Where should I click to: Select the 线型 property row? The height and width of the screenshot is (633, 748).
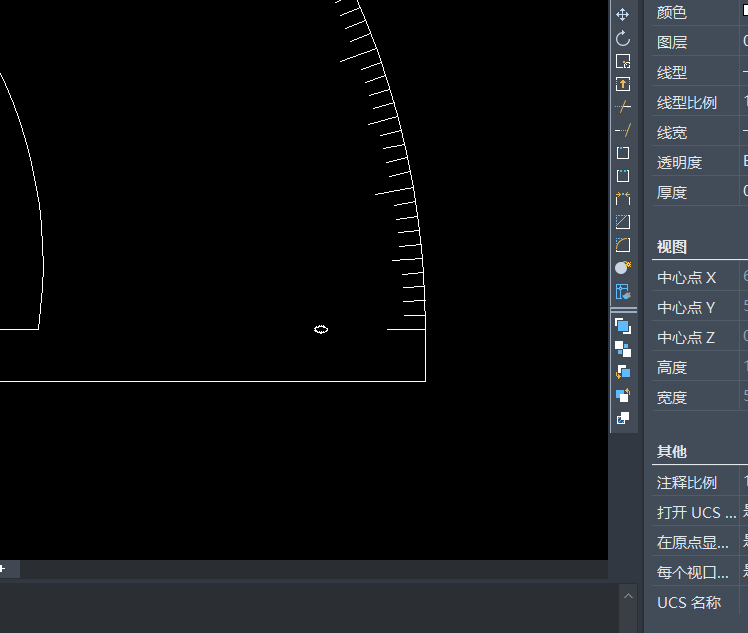click(x=700, y=73)
